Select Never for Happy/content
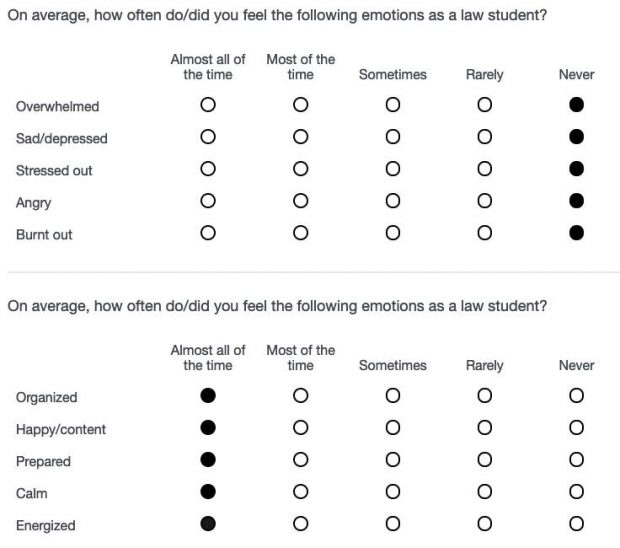This screenshot has width=620, height=548. tap(577, 427)
